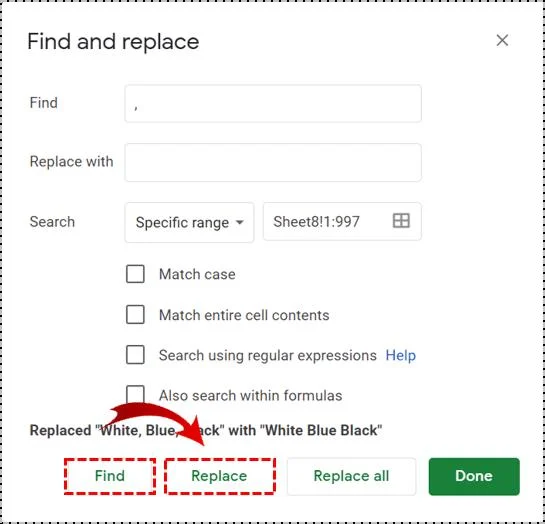Click the select data range grid icon
The height and width of the screenshot is (524, 545).
point(401,221)
